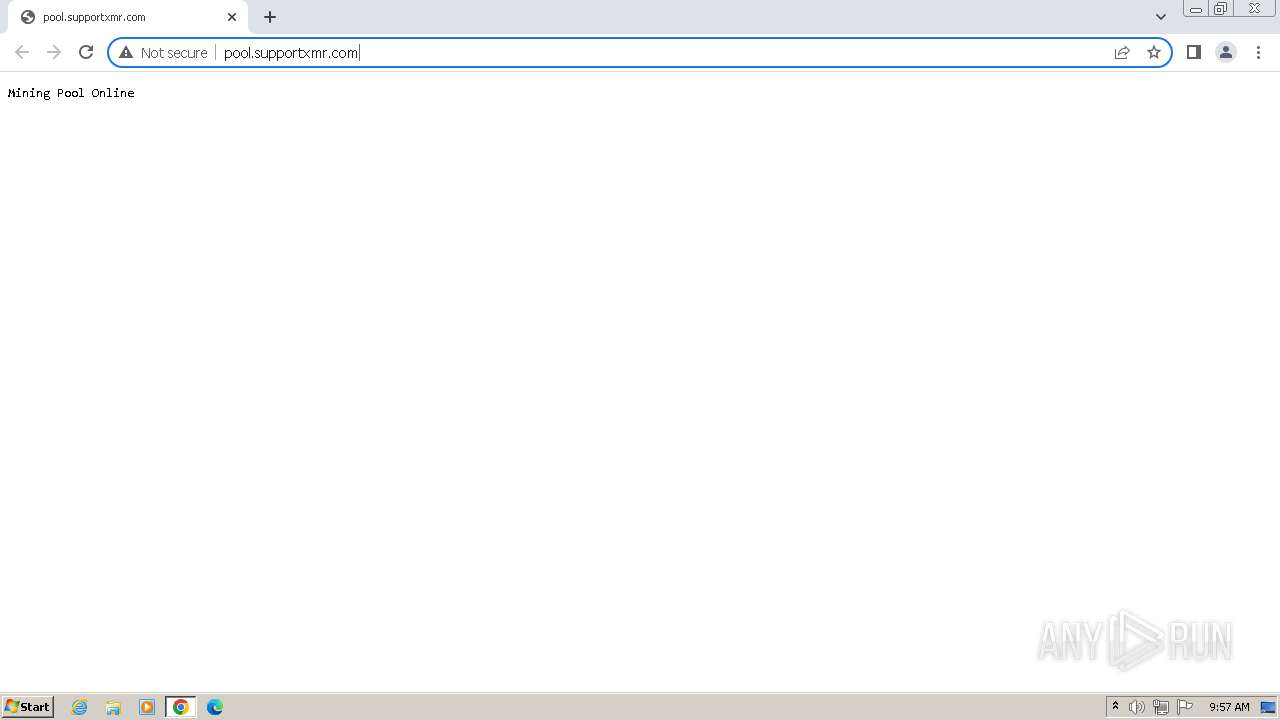Image resolution: width=1280 pixels, height=720 pixels.
Task: Open the Chrome three-dot menu
Action: 1258,52
